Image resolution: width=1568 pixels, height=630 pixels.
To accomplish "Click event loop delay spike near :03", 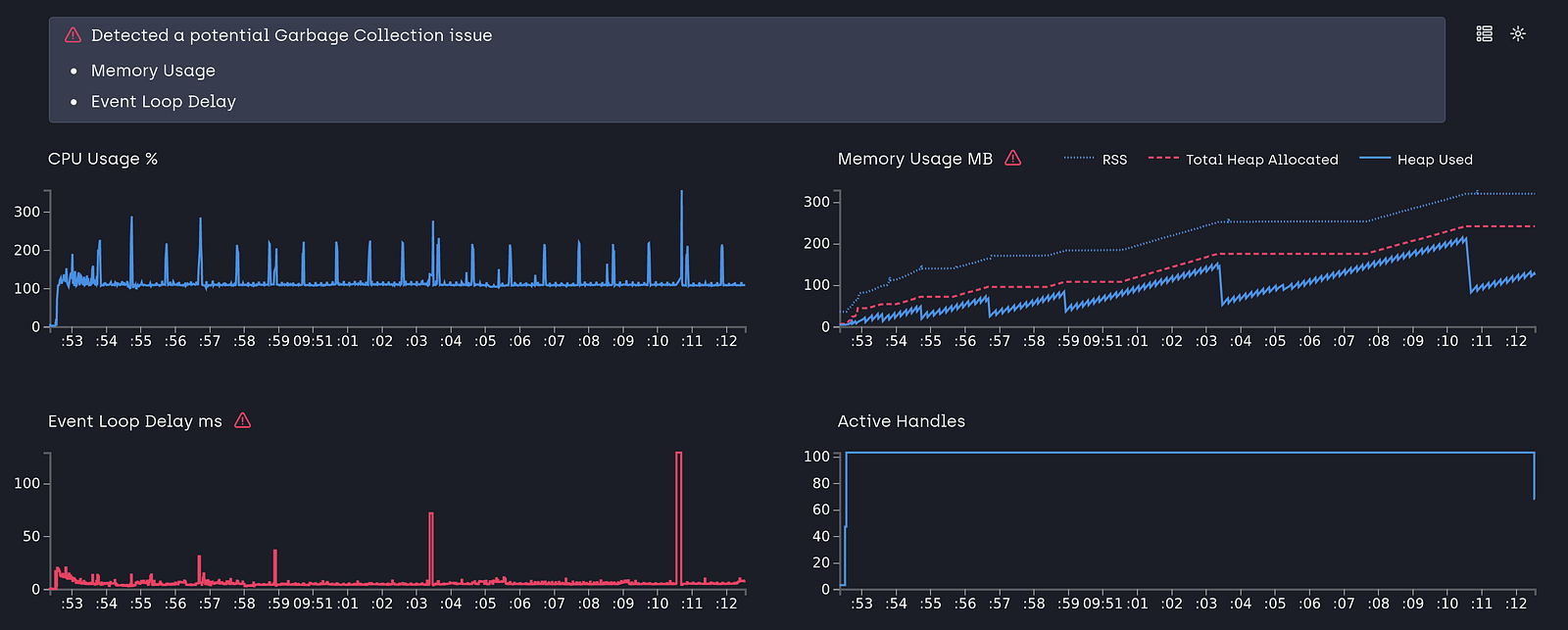I will (431, 548).
